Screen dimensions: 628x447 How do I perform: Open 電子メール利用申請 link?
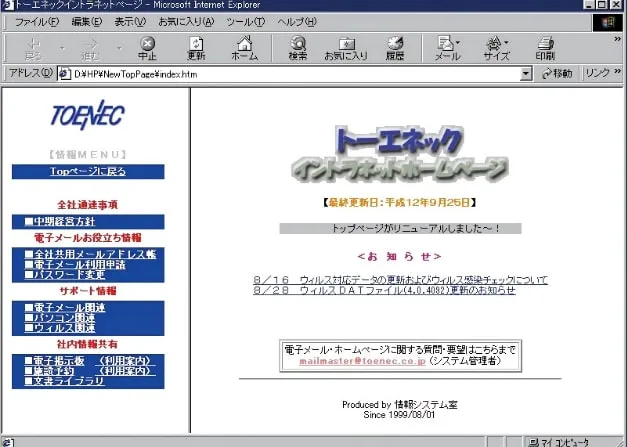click(x=75, y=265)
